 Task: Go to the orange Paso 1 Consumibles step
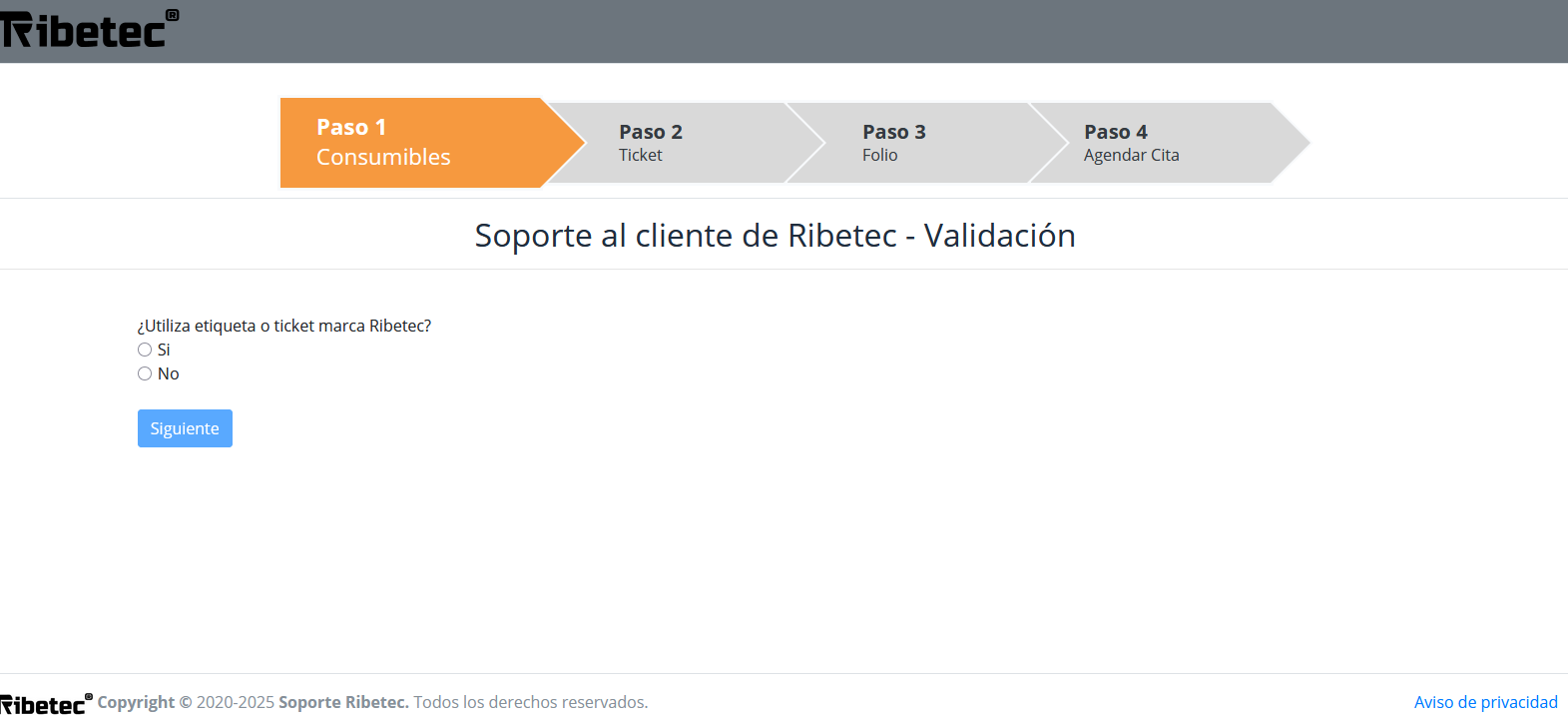(x=419, y=142)
